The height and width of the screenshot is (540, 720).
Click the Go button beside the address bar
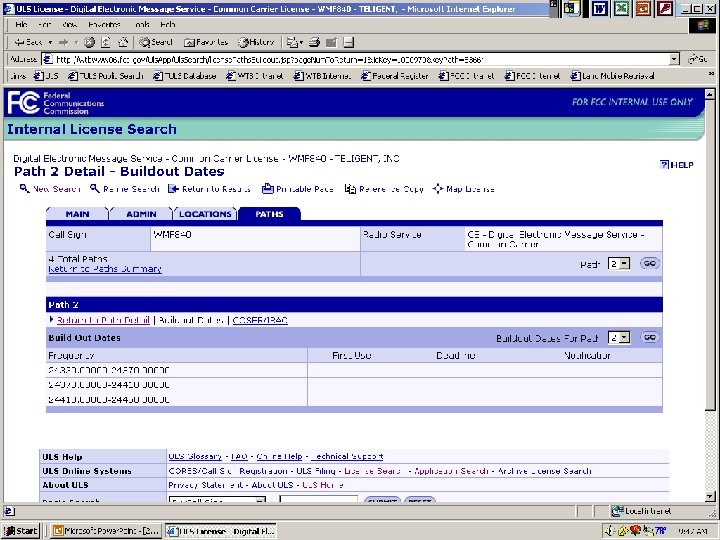pos(697,59)
